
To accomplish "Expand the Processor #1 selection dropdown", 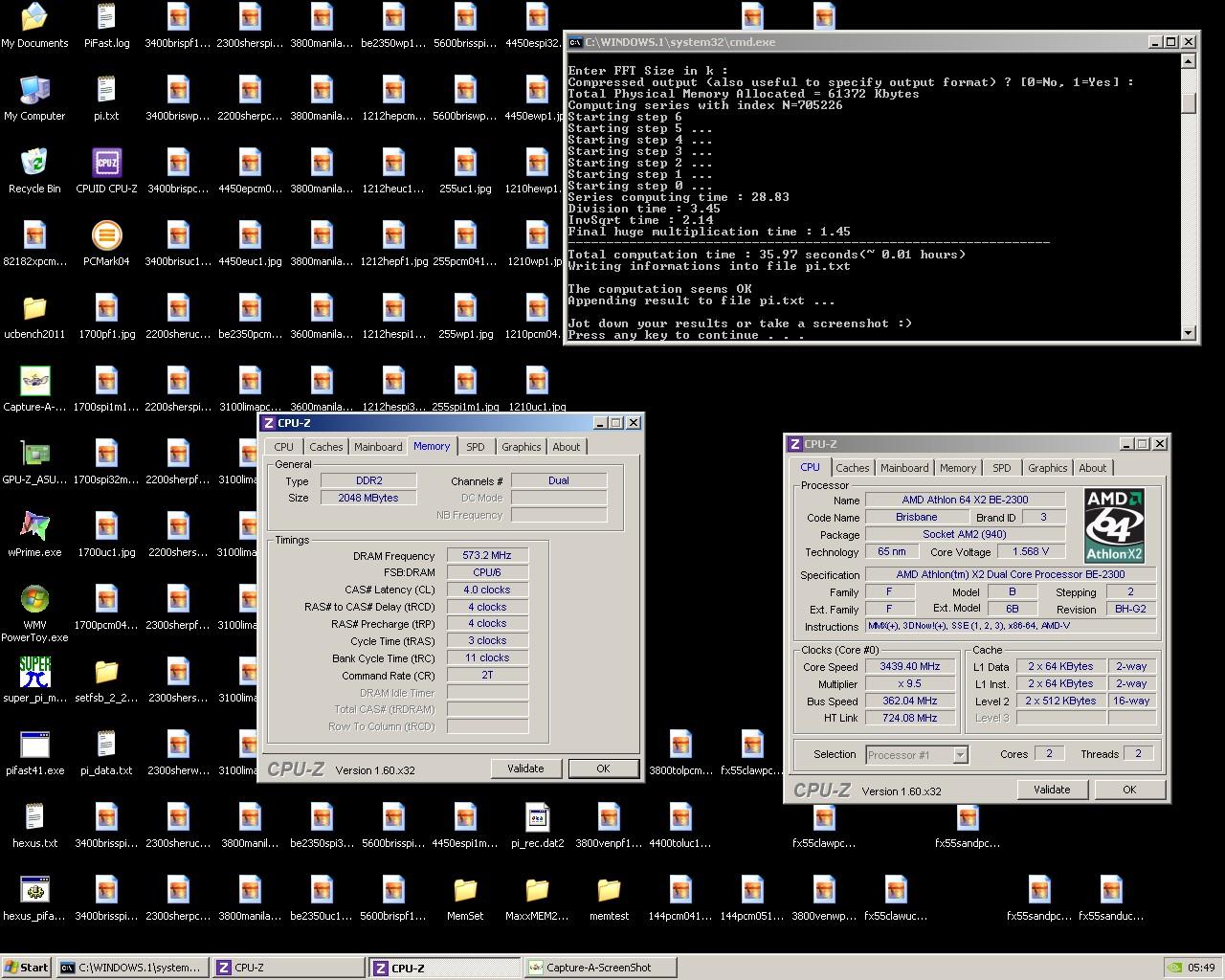I will point(960,755).
